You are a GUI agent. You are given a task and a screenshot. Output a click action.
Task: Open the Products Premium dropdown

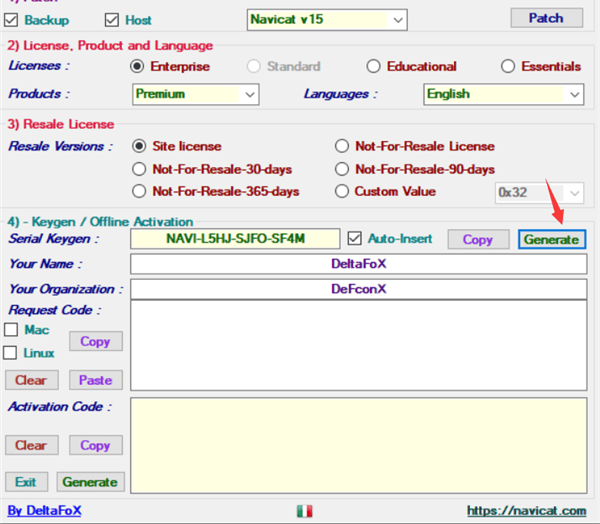point(196,94)
